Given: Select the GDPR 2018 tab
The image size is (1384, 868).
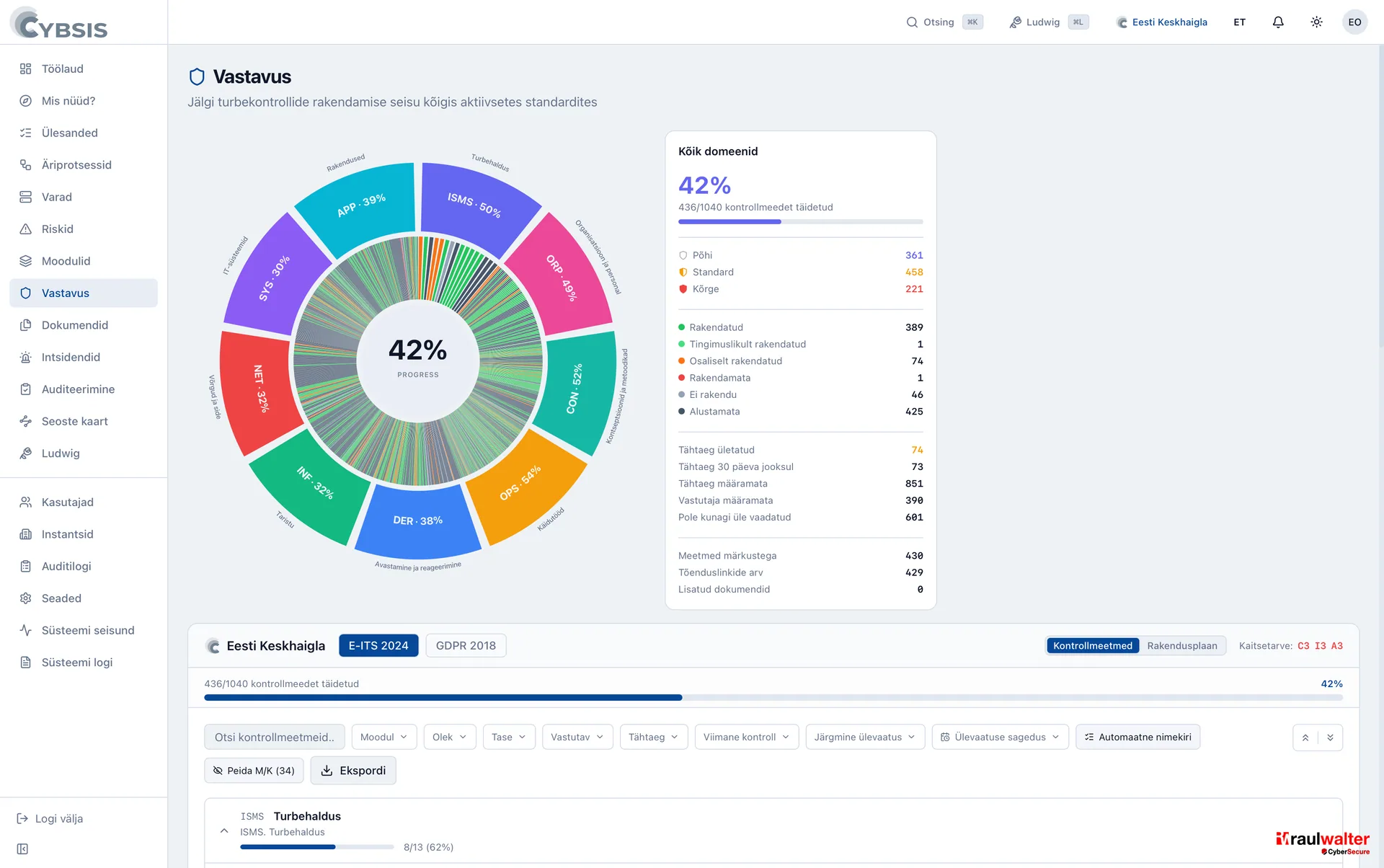Looking at the screenshot, I should point(466,646).
